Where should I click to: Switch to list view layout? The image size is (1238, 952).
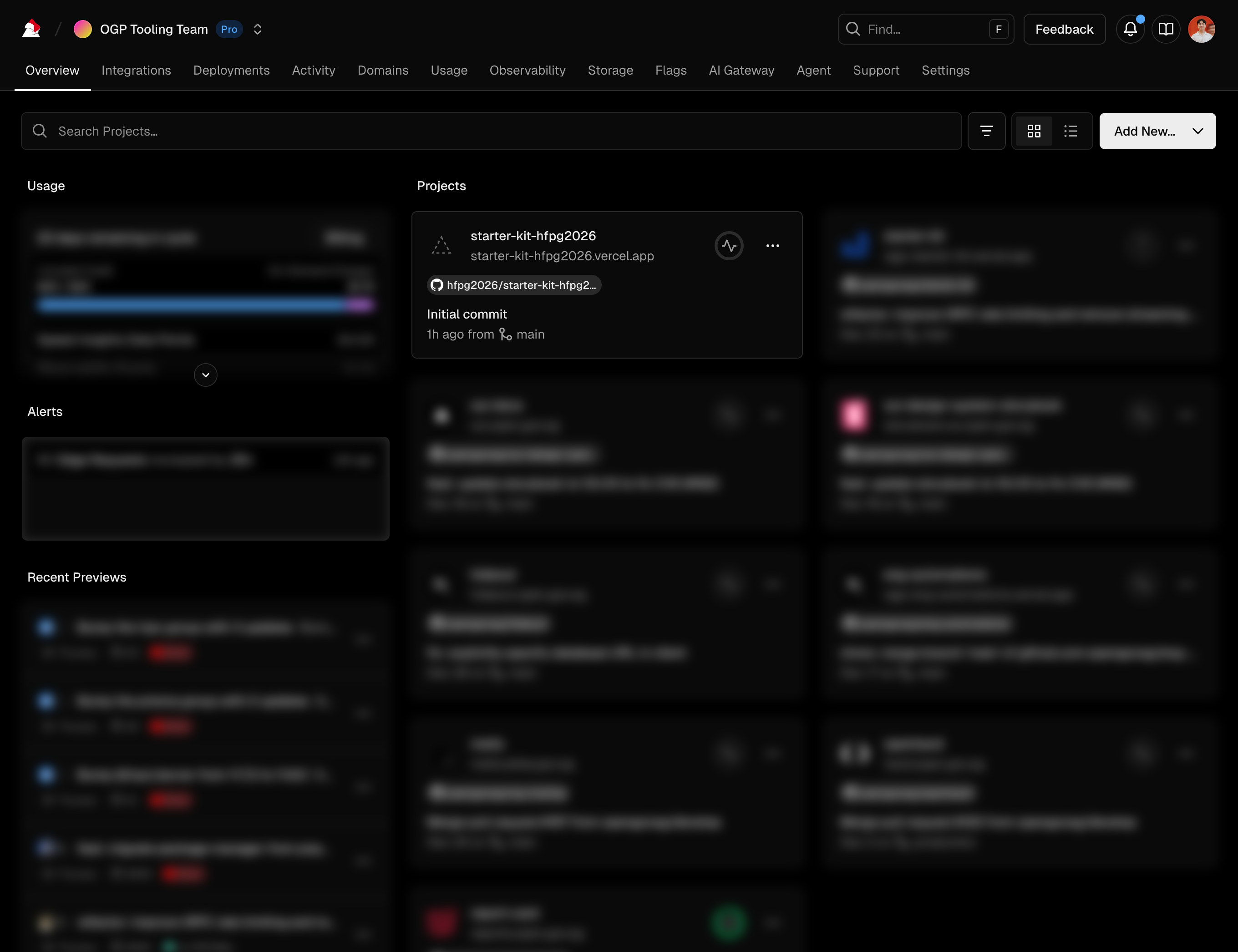[x=1070, y=131]
